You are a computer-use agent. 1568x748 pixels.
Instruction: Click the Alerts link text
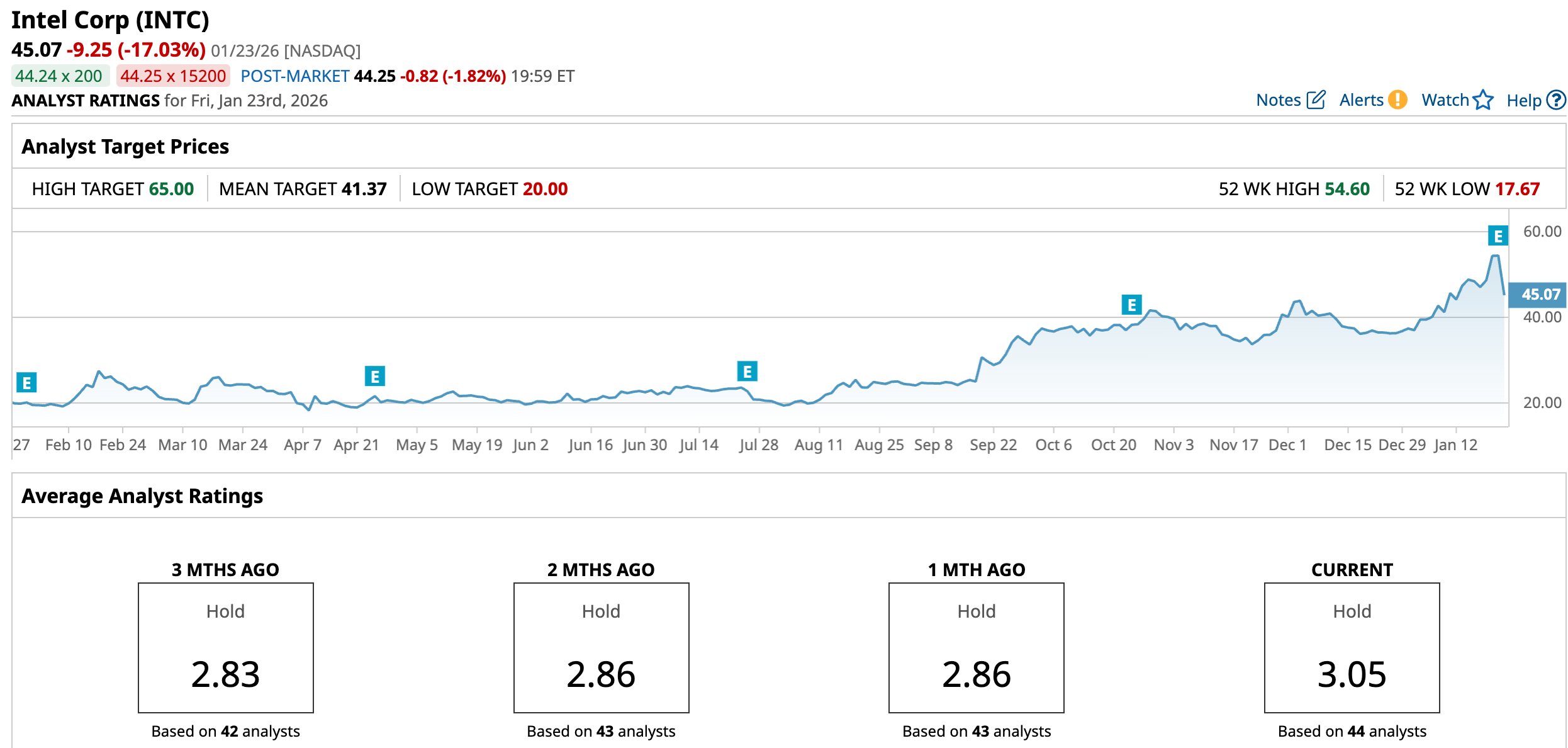click(x=1361, y=100)
